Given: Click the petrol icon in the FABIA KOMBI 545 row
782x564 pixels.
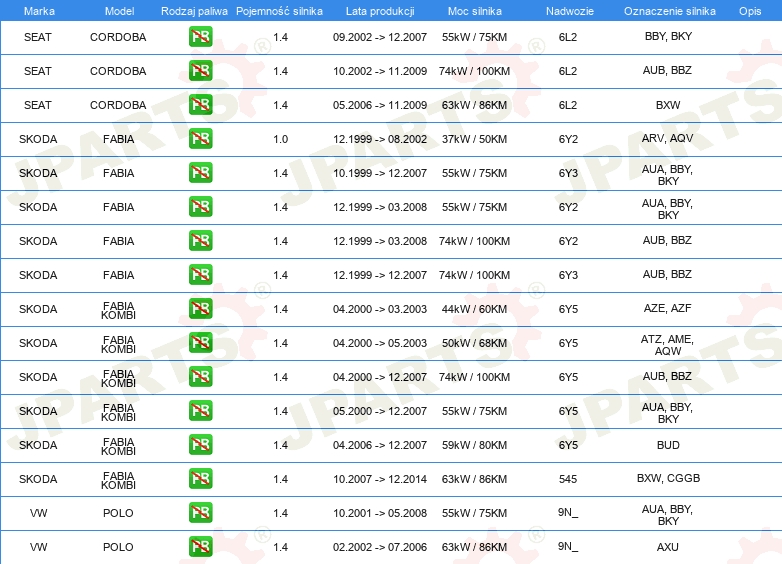Looking at the screenshot, I should [200, 479].
